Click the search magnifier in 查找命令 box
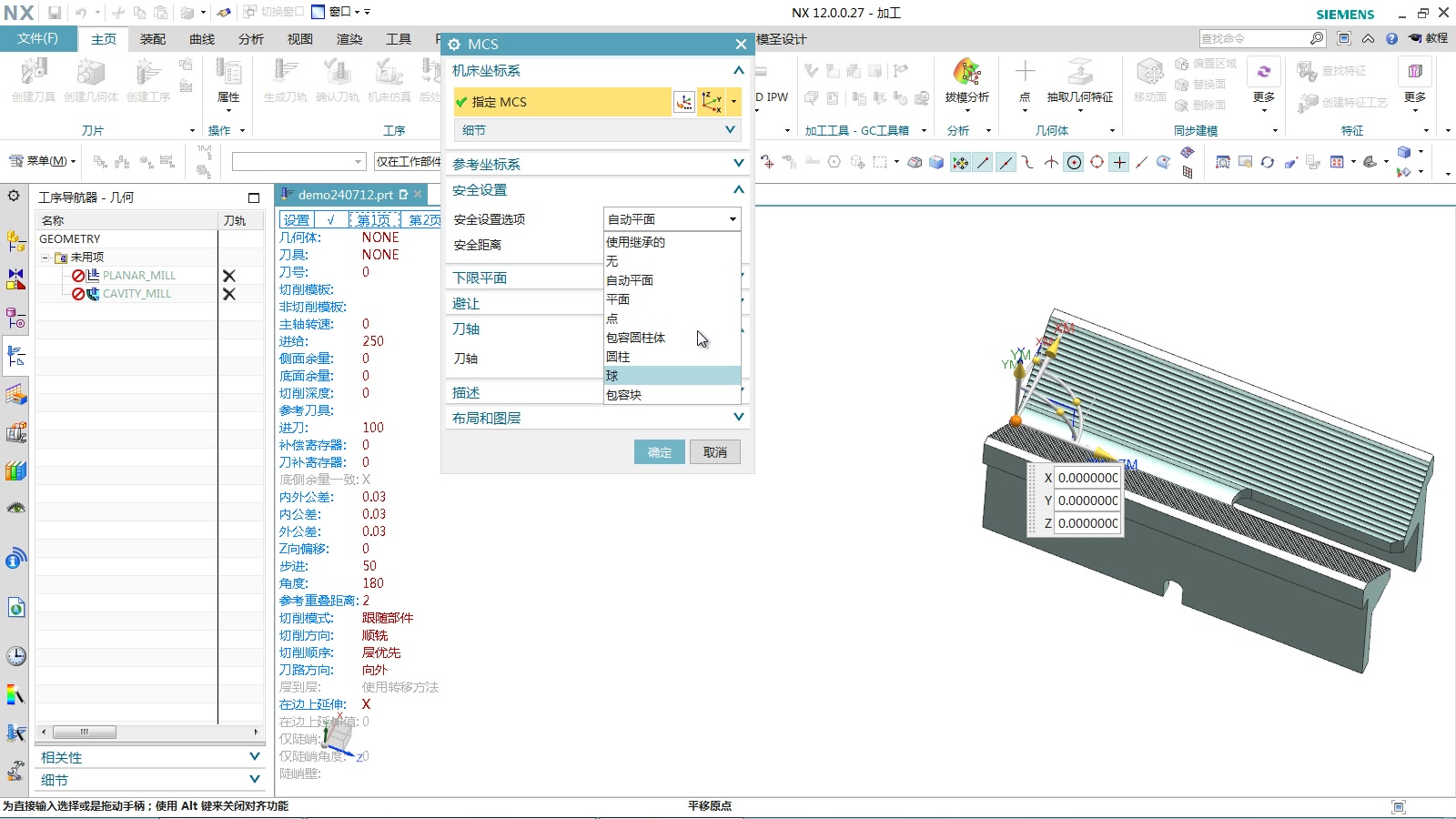Screen dimensions: 1456x819 click(x=1317, y=38)
